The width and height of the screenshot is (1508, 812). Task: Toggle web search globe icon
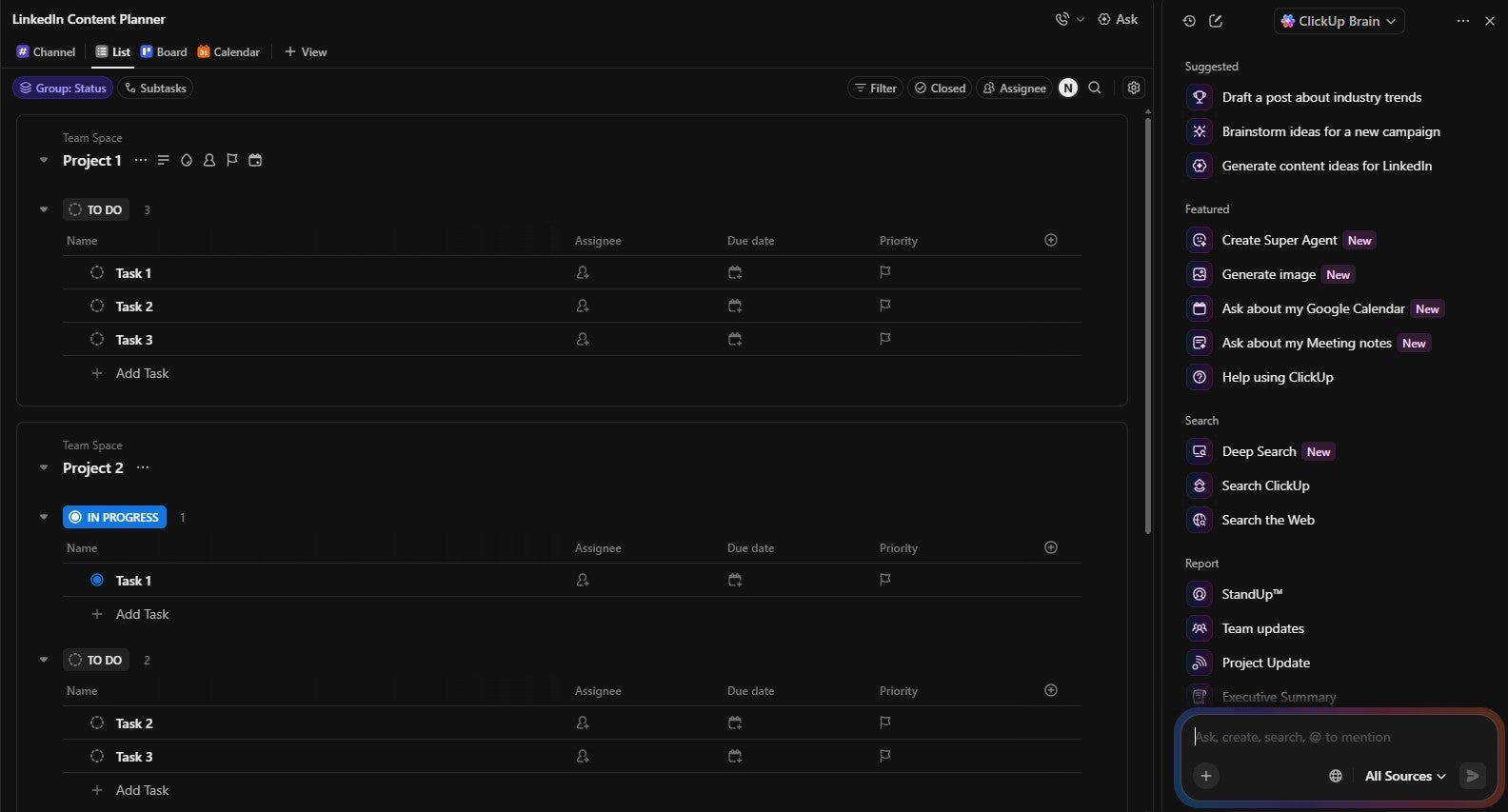(x=1336, y=777)
